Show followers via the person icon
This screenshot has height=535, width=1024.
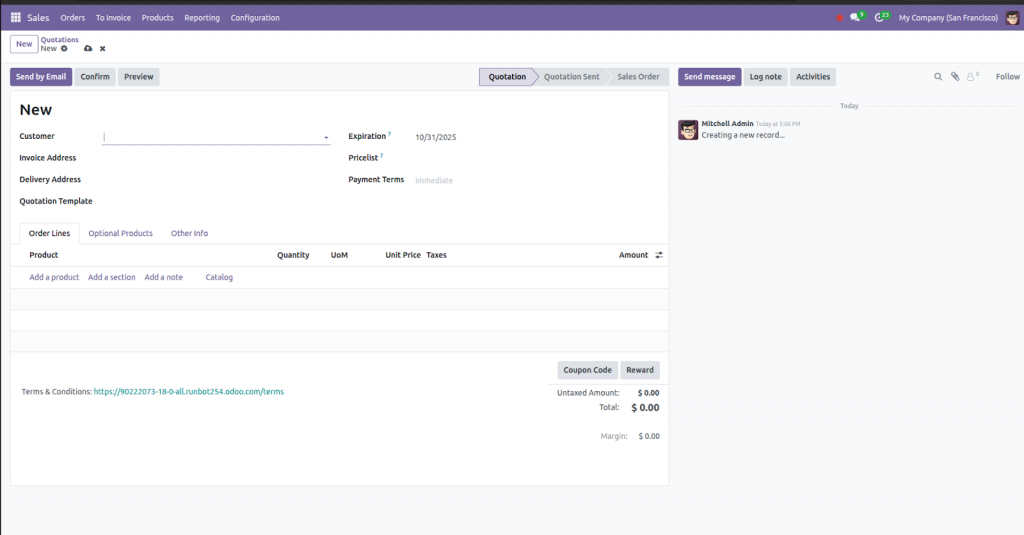click(971, 77)
